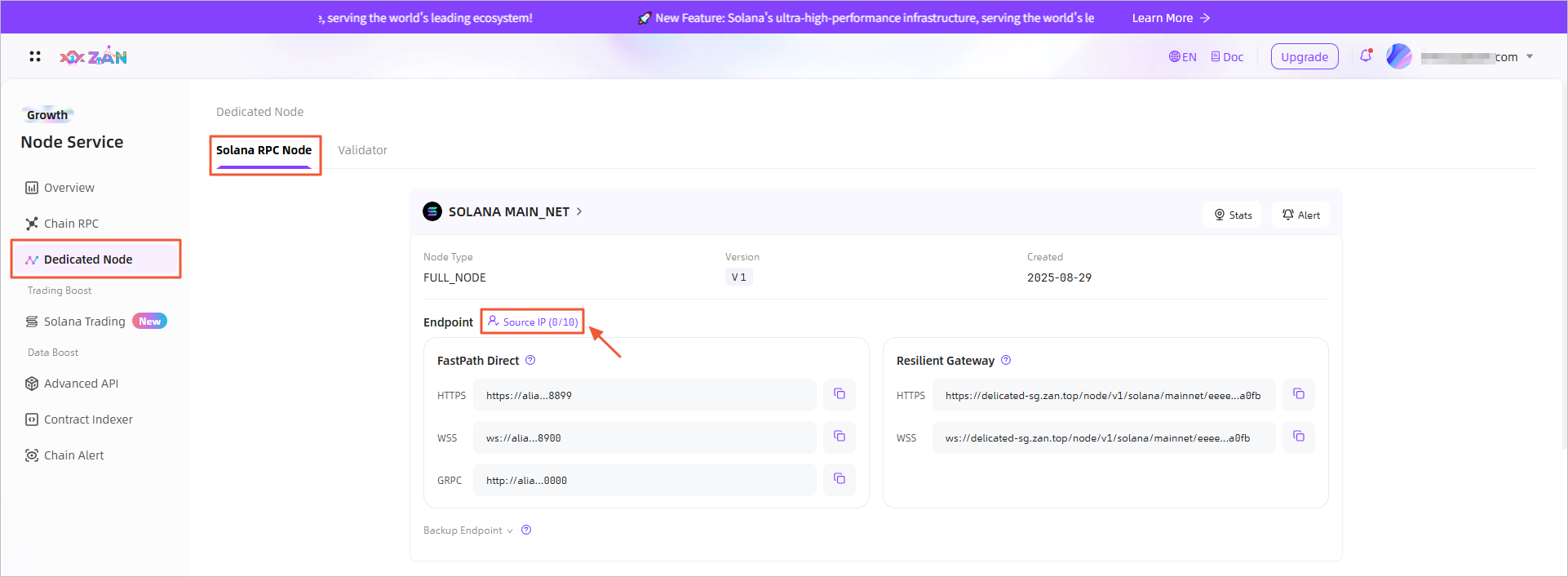Expand the Backup Endpoint section

coord(468,530)
